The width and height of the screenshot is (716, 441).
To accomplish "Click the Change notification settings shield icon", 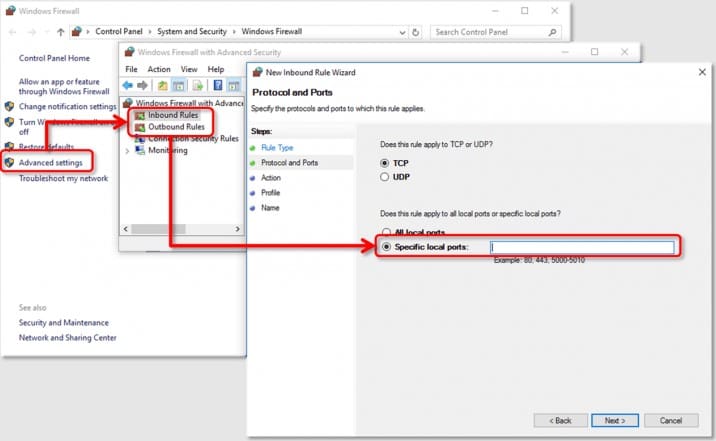I will pos(9,106).
